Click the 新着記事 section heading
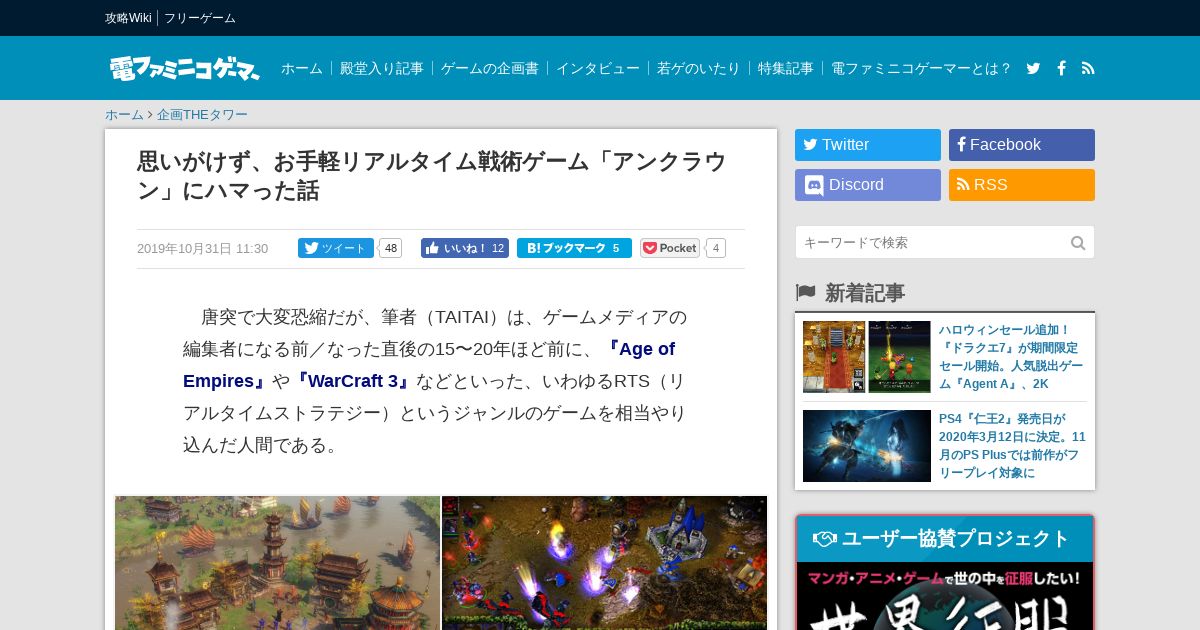The height and width of the screenshot is (630, 1200). click(864, 293)
